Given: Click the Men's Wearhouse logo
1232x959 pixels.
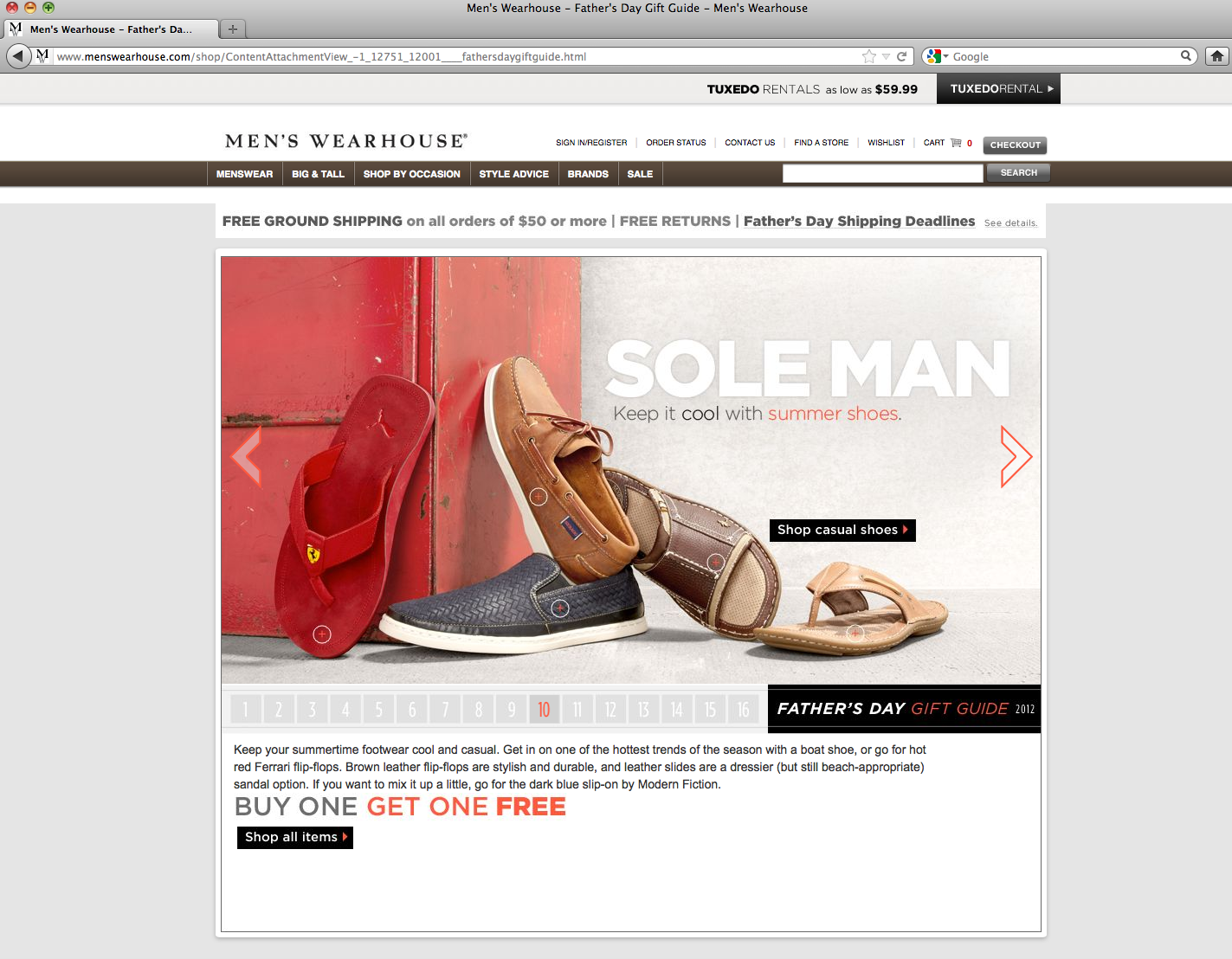Looking at the screenshot, I should [346, 141].
